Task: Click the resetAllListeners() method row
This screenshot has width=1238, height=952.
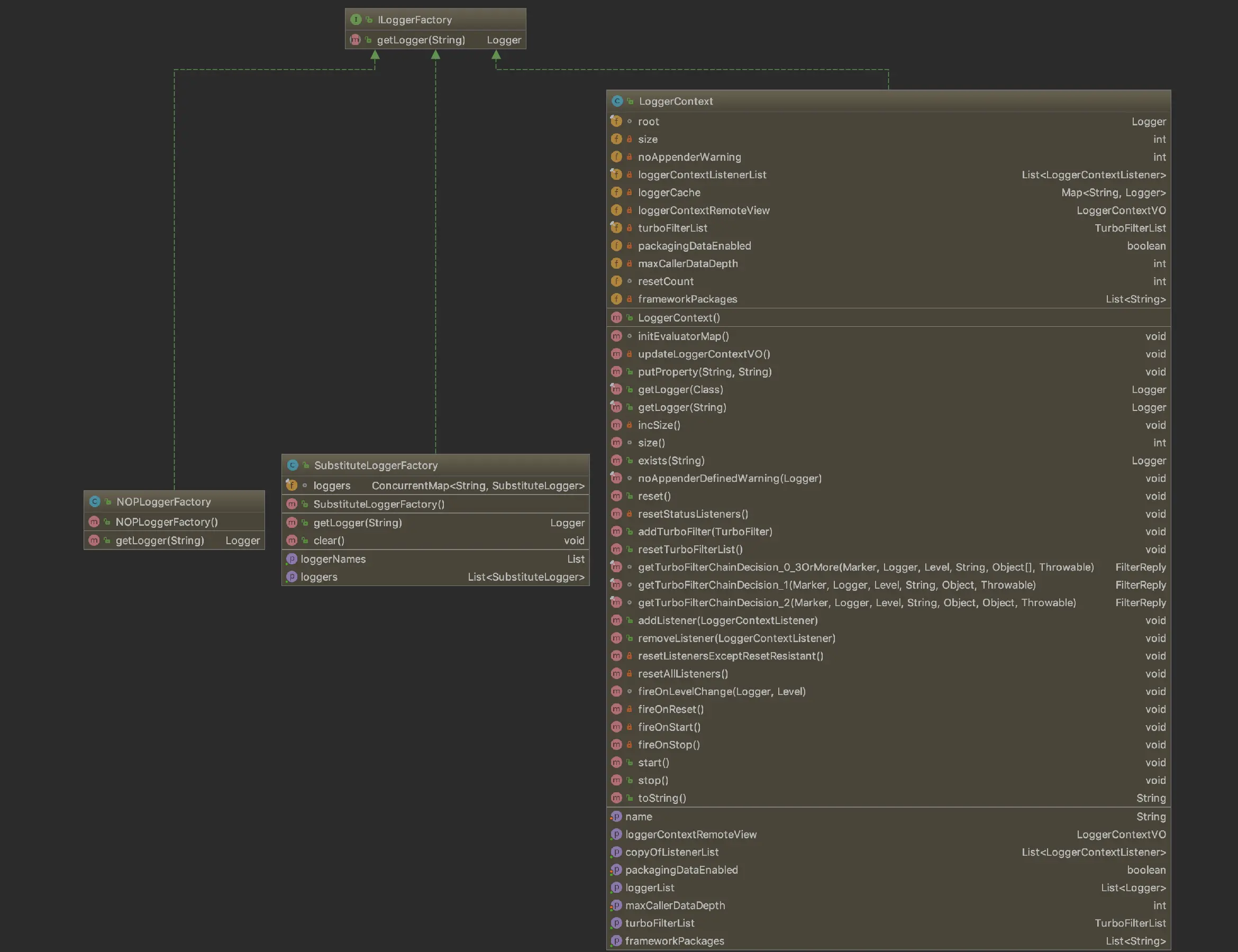Action: click(x=682, y=674)
